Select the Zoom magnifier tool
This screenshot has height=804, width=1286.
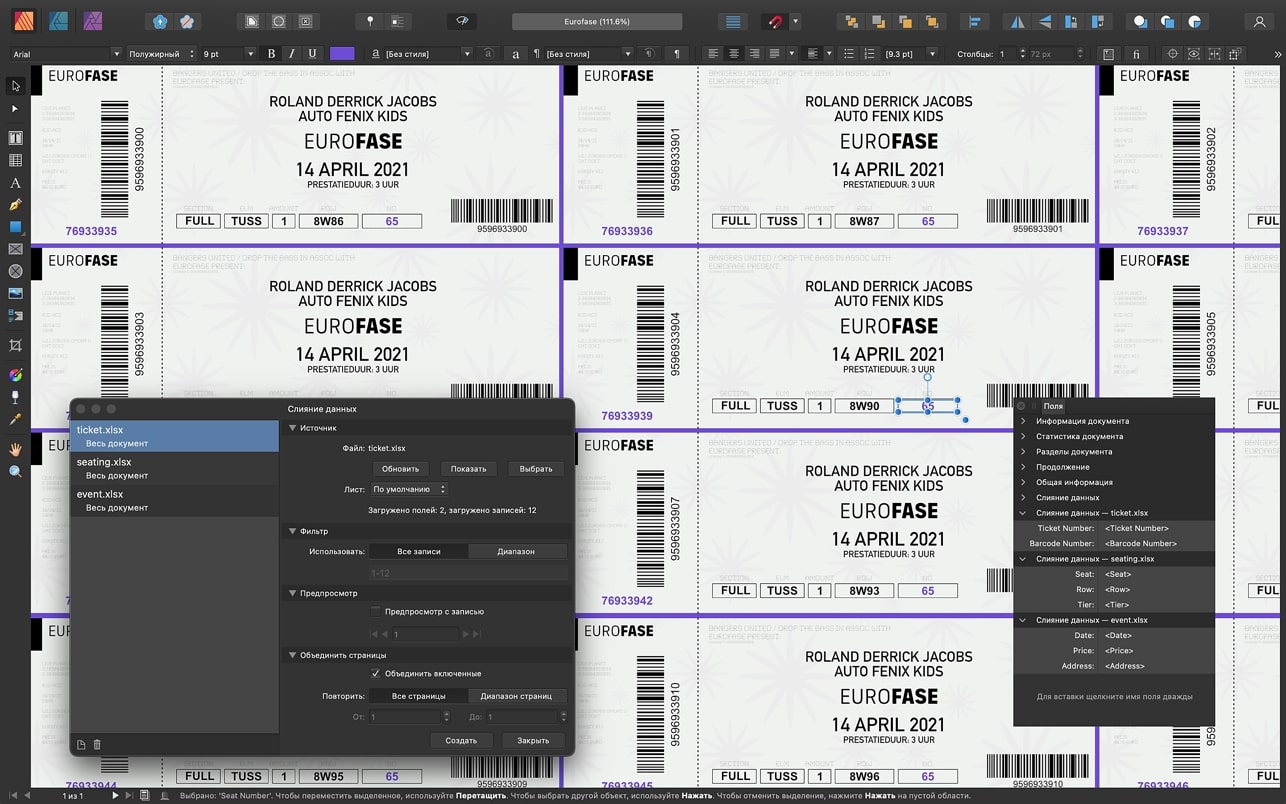pos(15,471)
